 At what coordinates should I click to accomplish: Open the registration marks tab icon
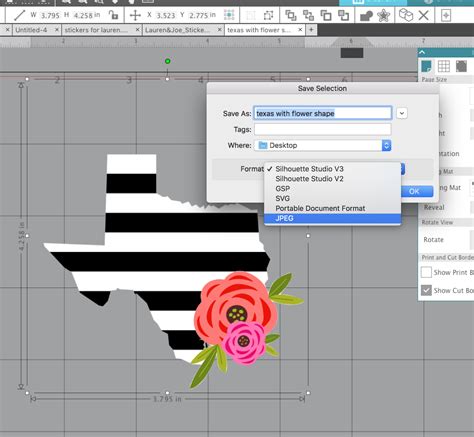[461, 66]
